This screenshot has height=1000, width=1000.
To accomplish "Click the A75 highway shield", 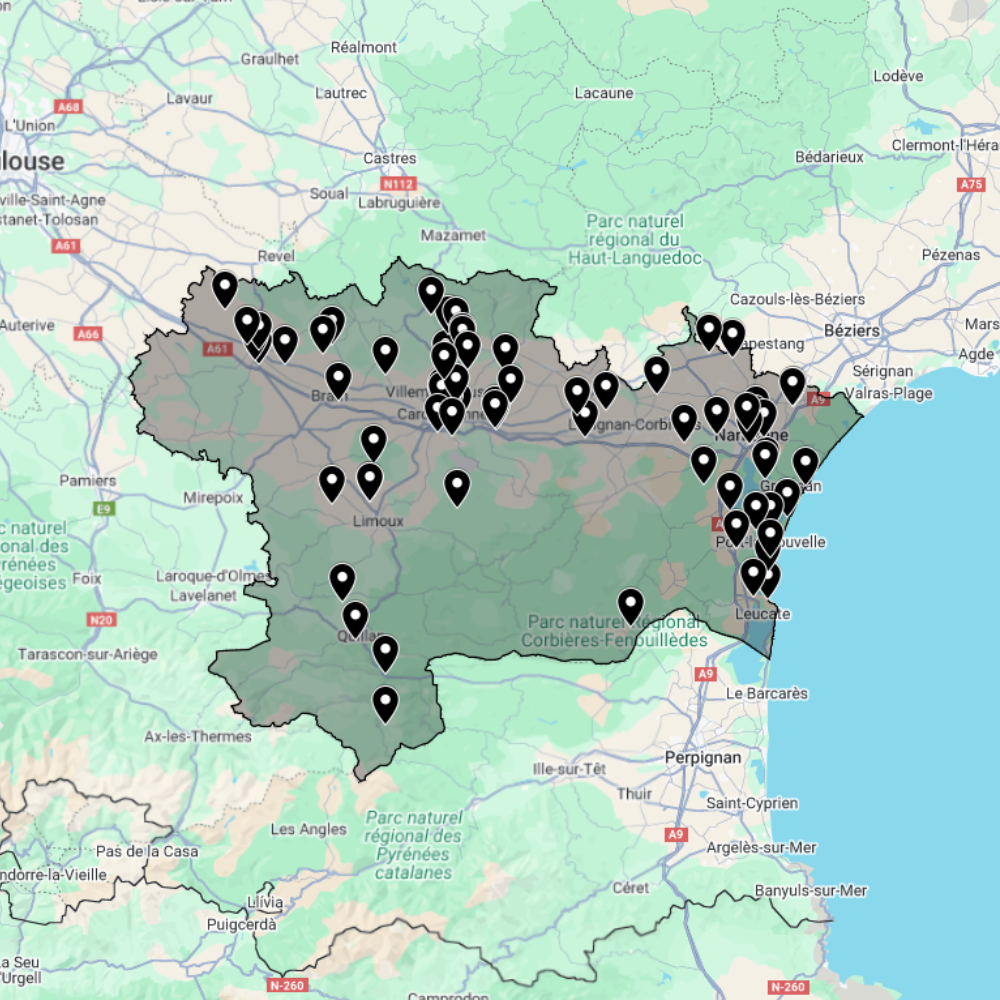I will [x=971, y=184].
